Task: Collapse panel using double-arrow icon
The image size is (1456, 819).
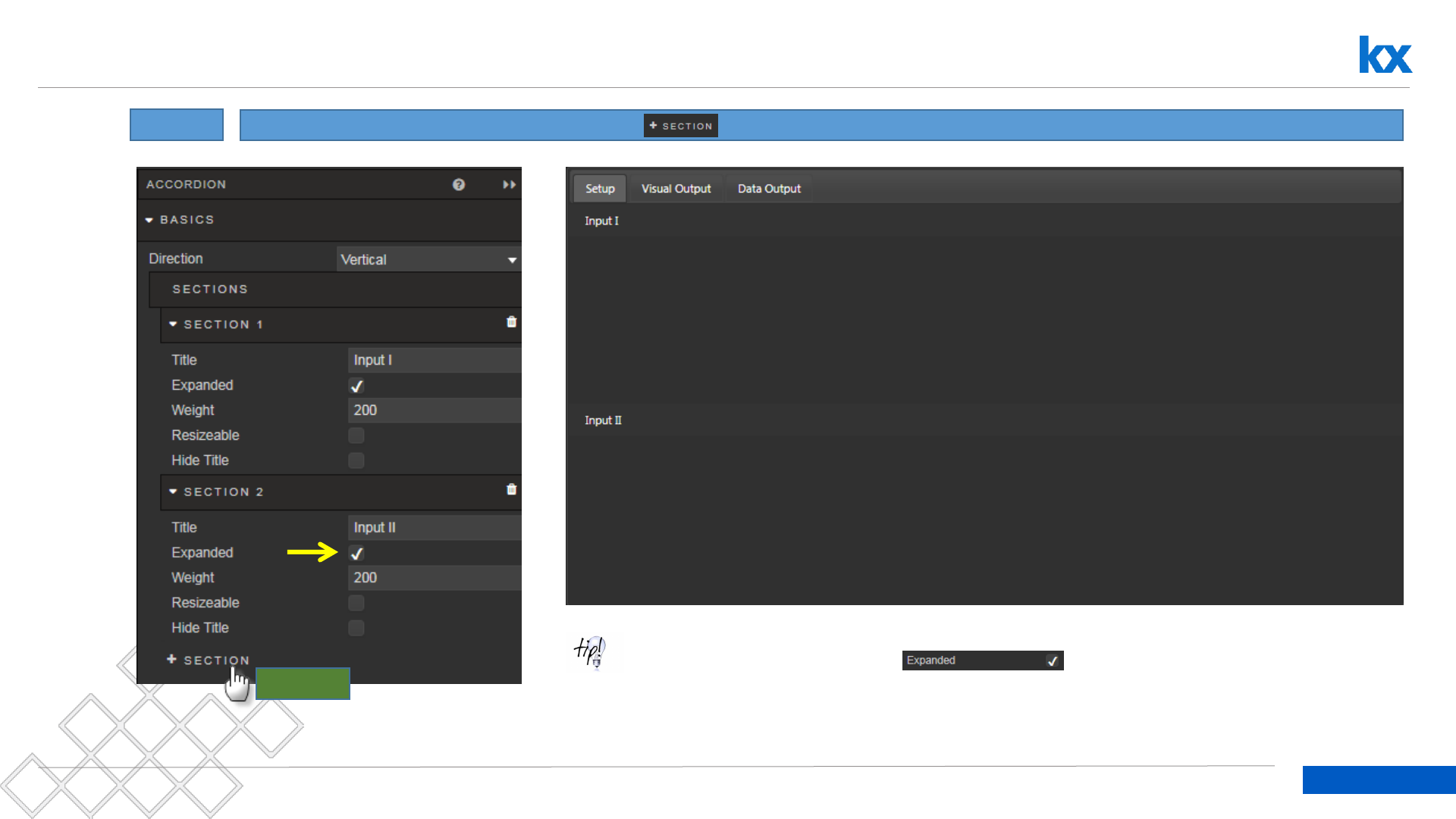Action: tap(509, 184)
